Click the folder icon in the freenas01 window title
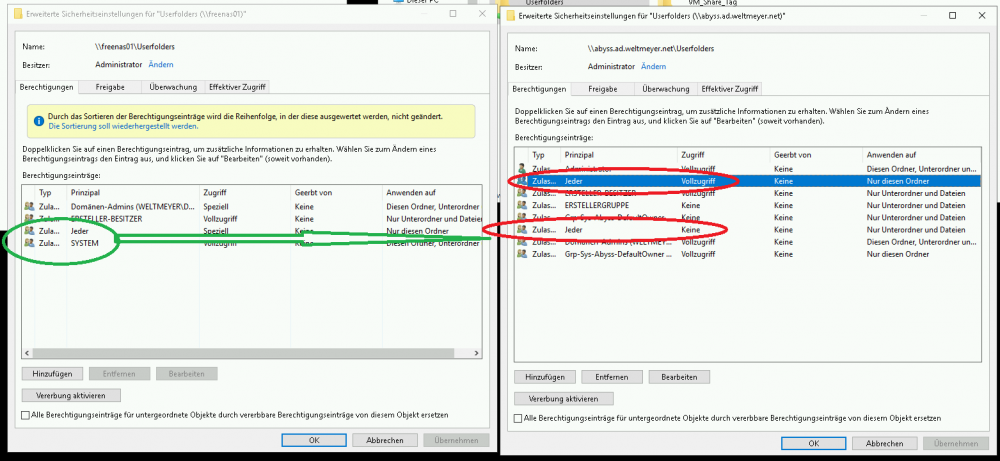Image resolution: width=1000 pixels, height=461 pixels. (18, 13)
